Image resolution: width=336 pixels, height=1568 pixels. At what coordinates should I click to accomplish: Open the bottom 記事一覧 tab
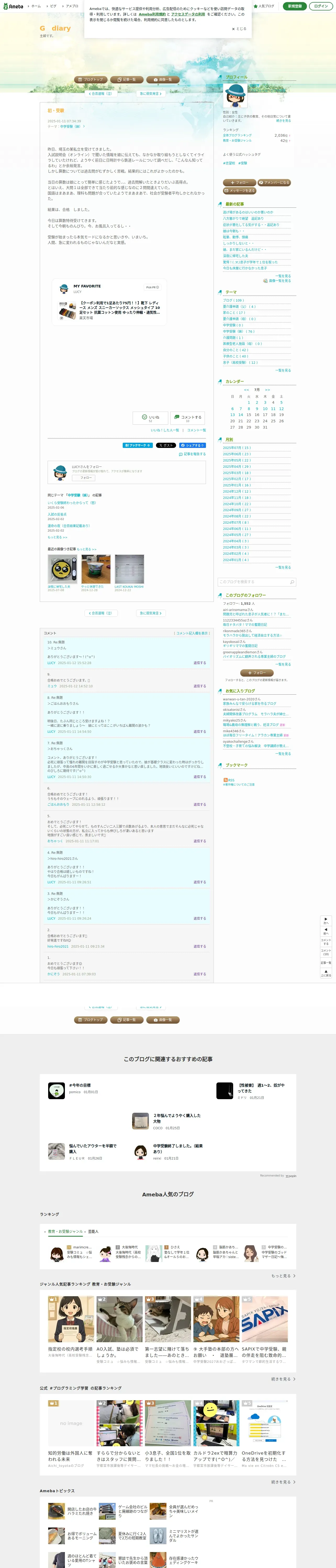pyautogui.click(x=127, y=1019)
